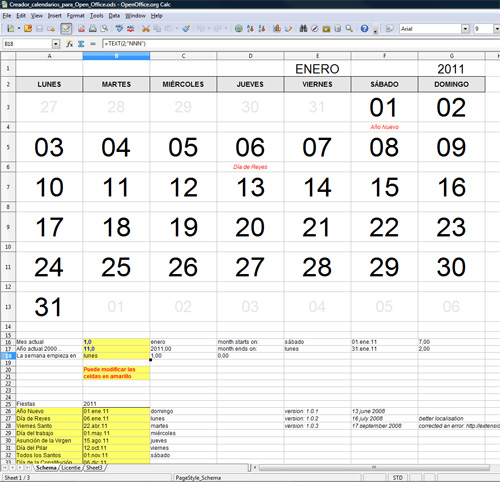Select row 18 header
Screen dimensions: 500x482
tap(8, 356)
